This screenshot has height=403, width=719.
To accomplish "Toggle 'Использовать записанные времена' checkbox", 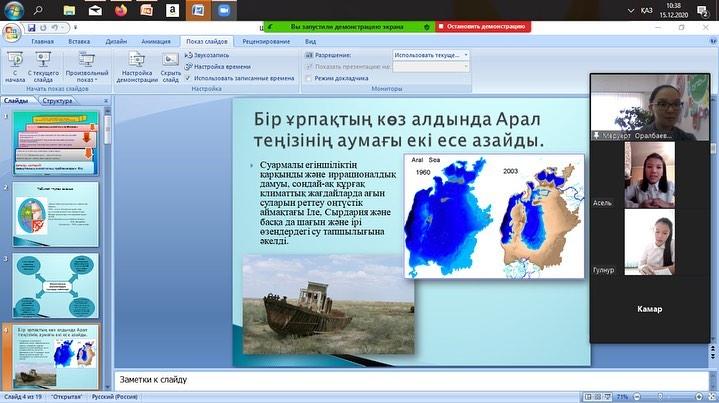I will click(188, 77).
